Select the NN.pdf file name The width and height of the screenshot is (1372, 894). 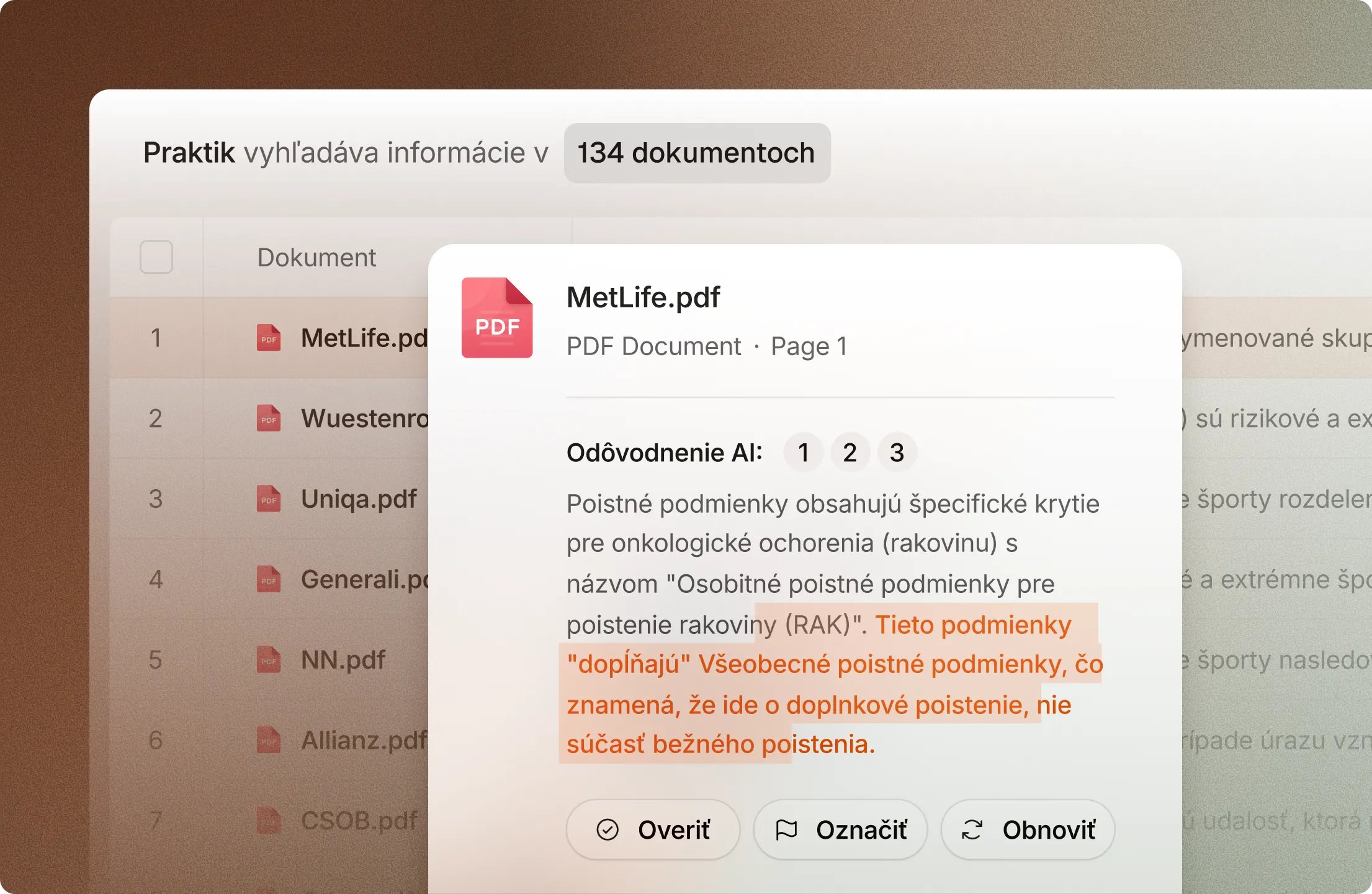point(343,660)
